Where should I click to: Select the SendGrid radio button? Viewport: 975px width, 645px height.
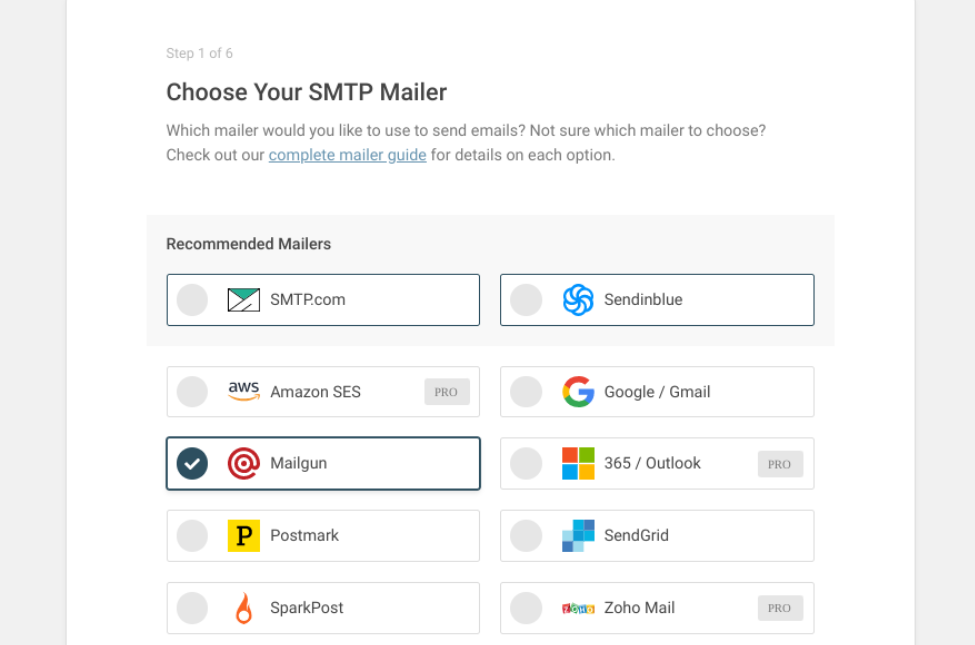coord(526,536)
